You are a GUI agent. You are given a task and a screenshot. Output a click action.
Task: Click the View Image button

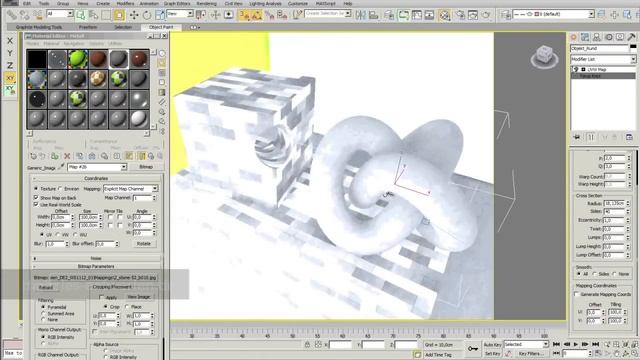click(139, 297)
